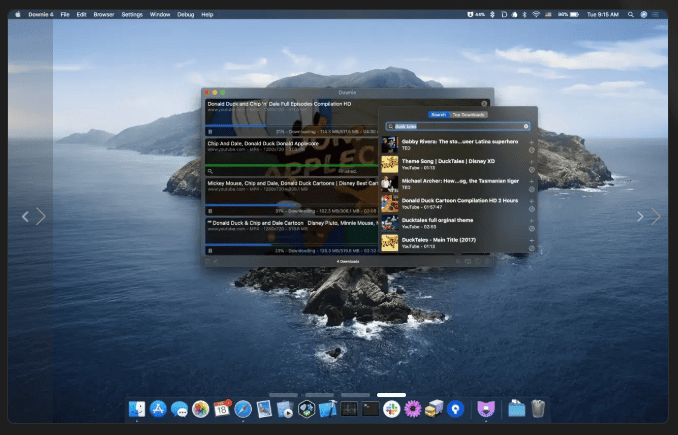Launch App Store from the Dock
The image size is (678, 435).
click(x=158, y=409)
